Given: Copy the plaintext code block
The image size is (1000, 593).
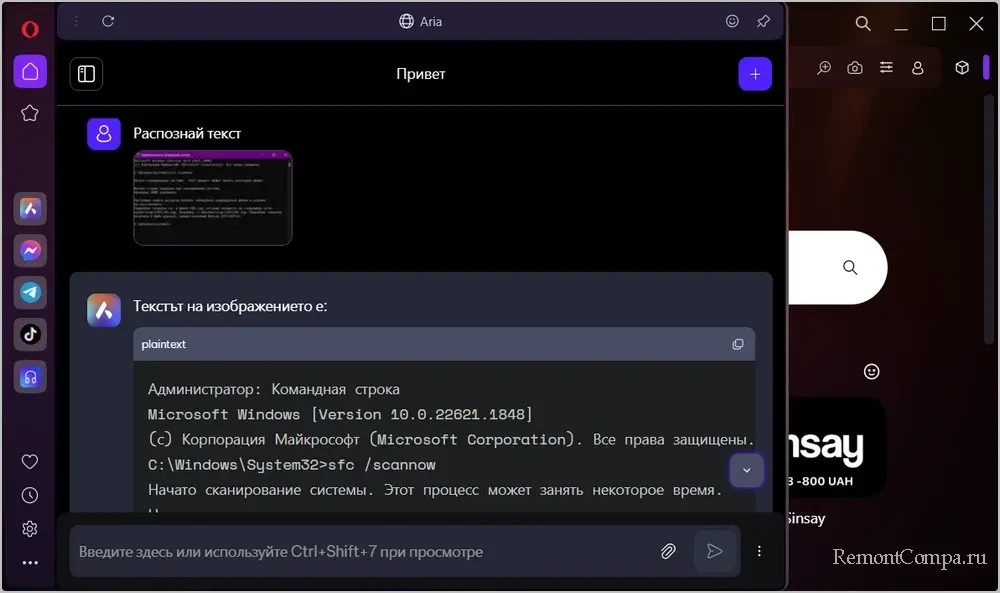Looking at the screenshot, I should tap(738, 344).
